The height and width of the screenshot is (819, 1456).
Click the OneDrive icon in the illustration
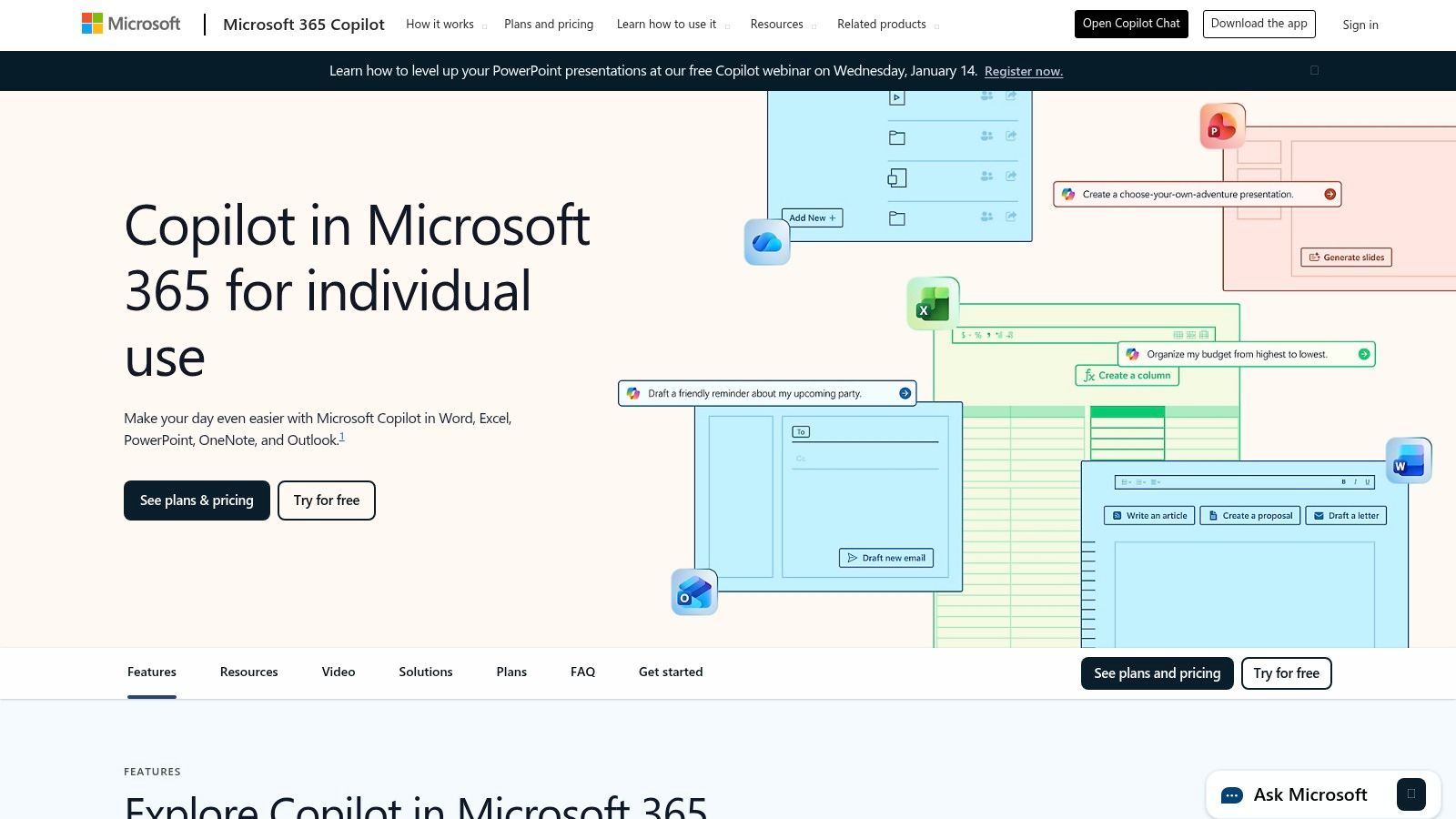click(767, 241)
